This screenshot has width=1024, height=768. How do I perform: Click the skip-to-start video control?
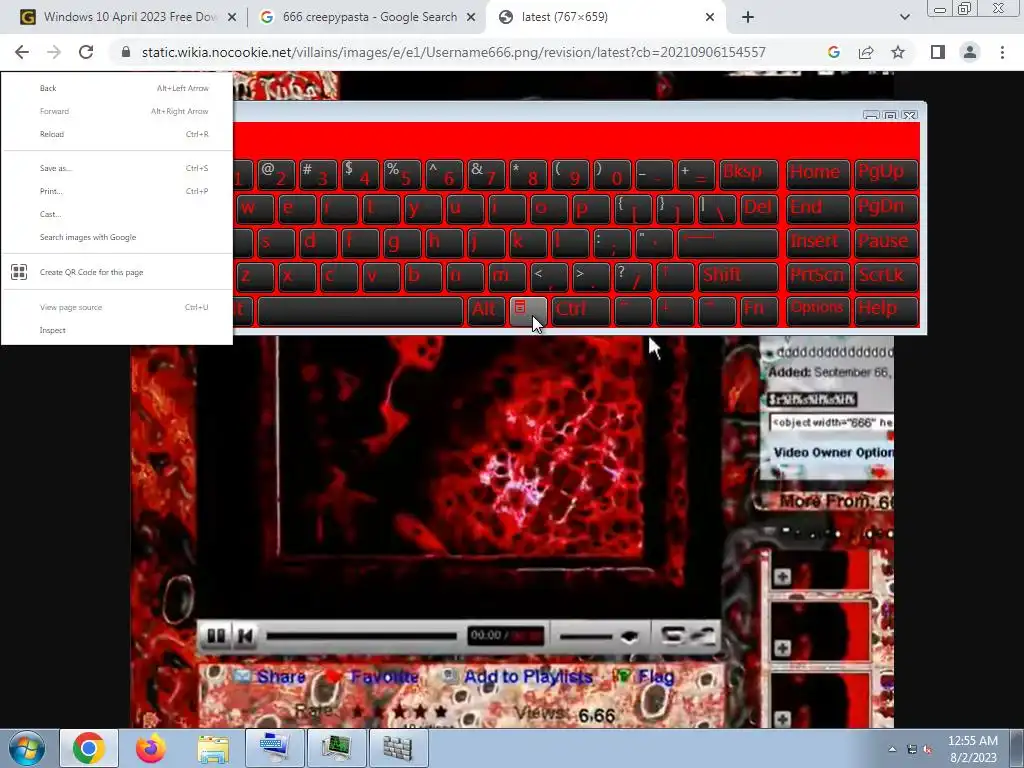pyautogui.click(x=245, y=635)
